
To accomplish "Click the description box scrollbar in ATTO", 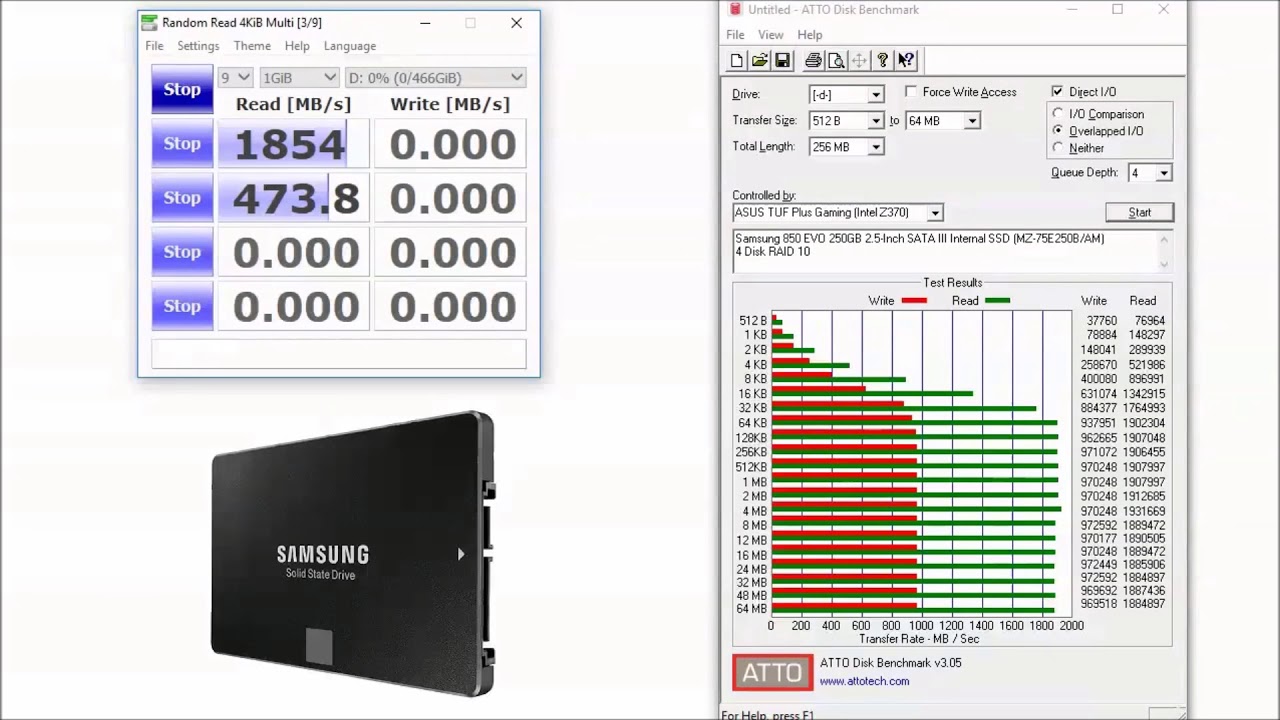I will point(1164,251).
